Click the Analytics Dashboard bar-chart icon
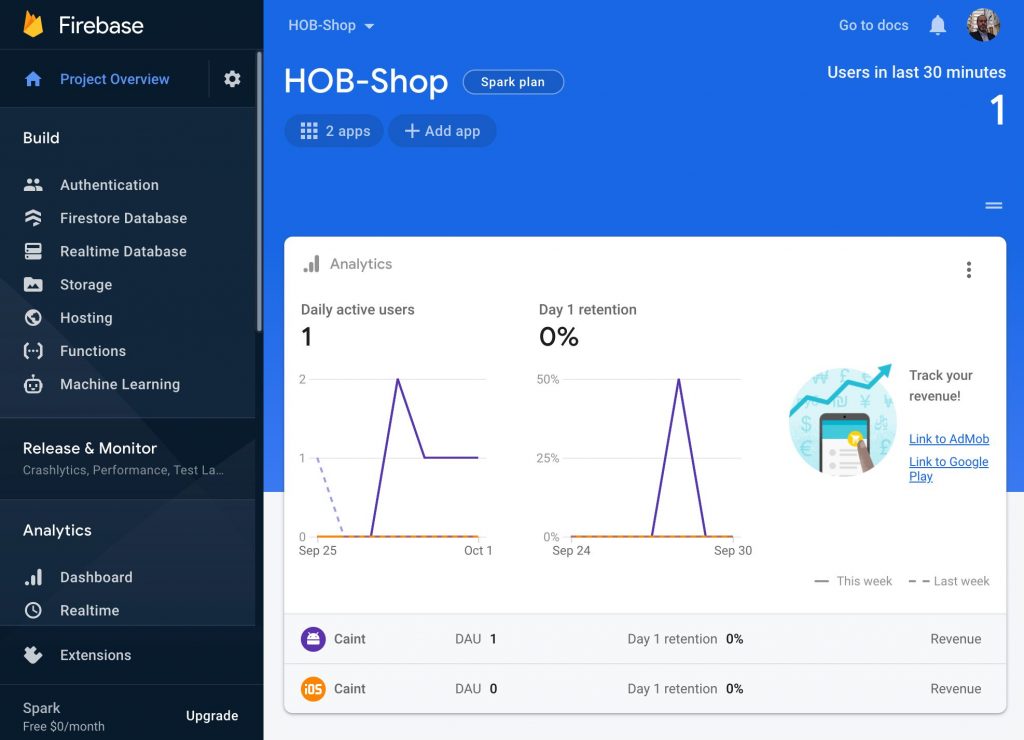Image resolution: width=1024 pixels, height=740 pixels. (x=33, y=577)
